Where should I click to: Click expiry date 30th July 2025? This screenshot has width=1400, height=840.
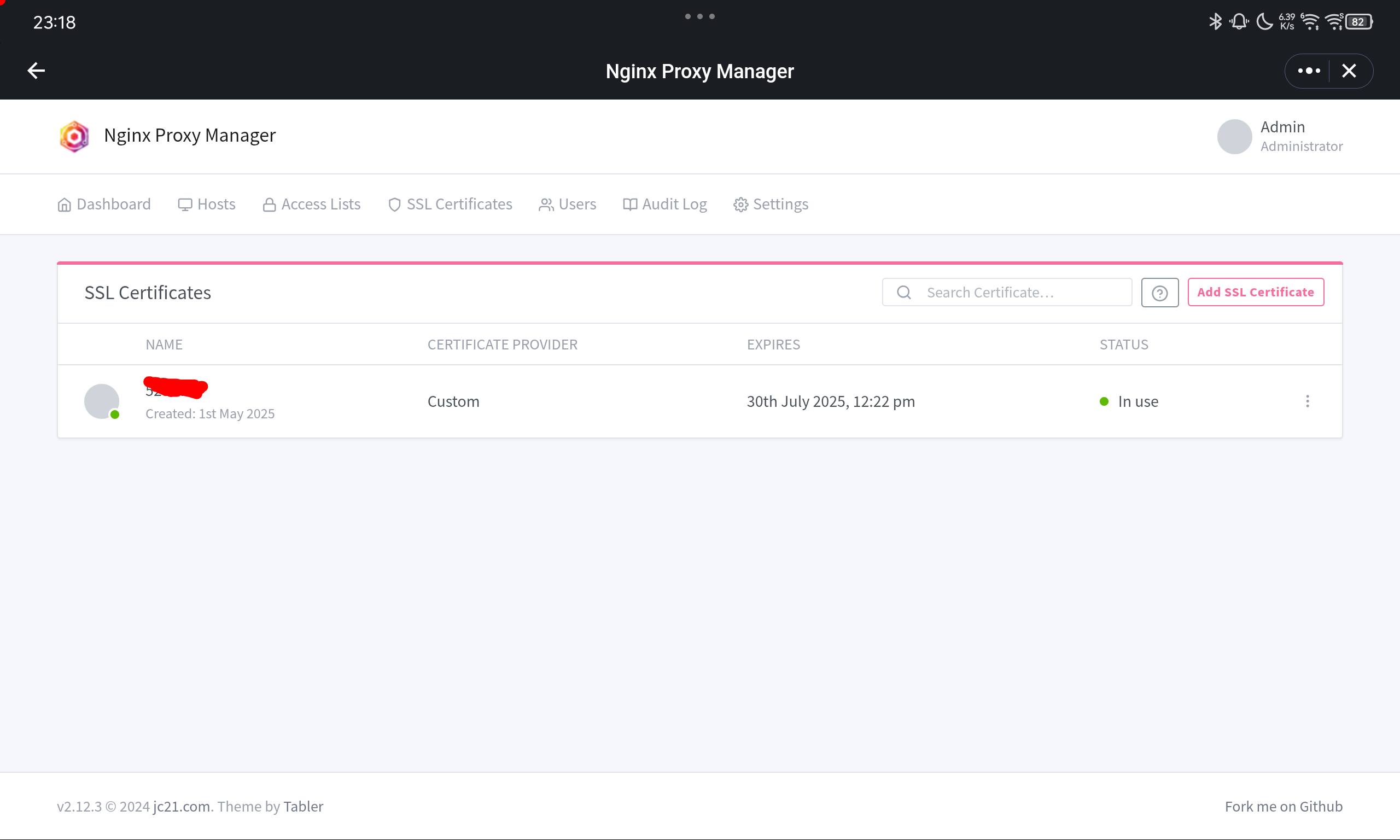click(831, 401)
